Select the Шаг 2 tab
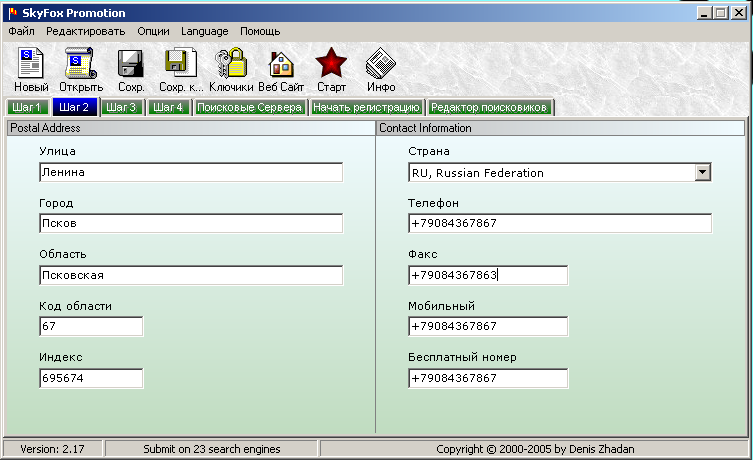The width and height of the screenshot is (753, 460). click(74, 107)
